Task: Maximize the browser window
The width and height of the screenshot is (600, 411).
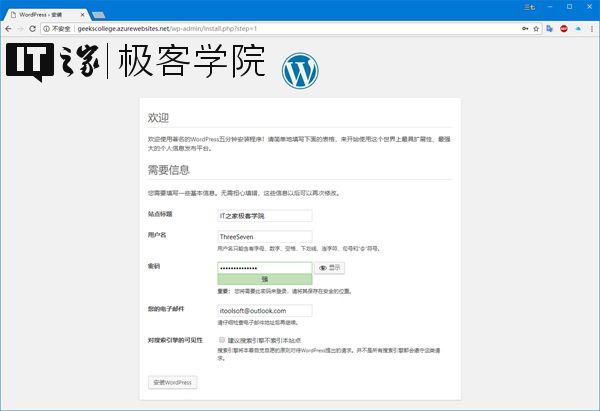Action: [x=569, y=7]
